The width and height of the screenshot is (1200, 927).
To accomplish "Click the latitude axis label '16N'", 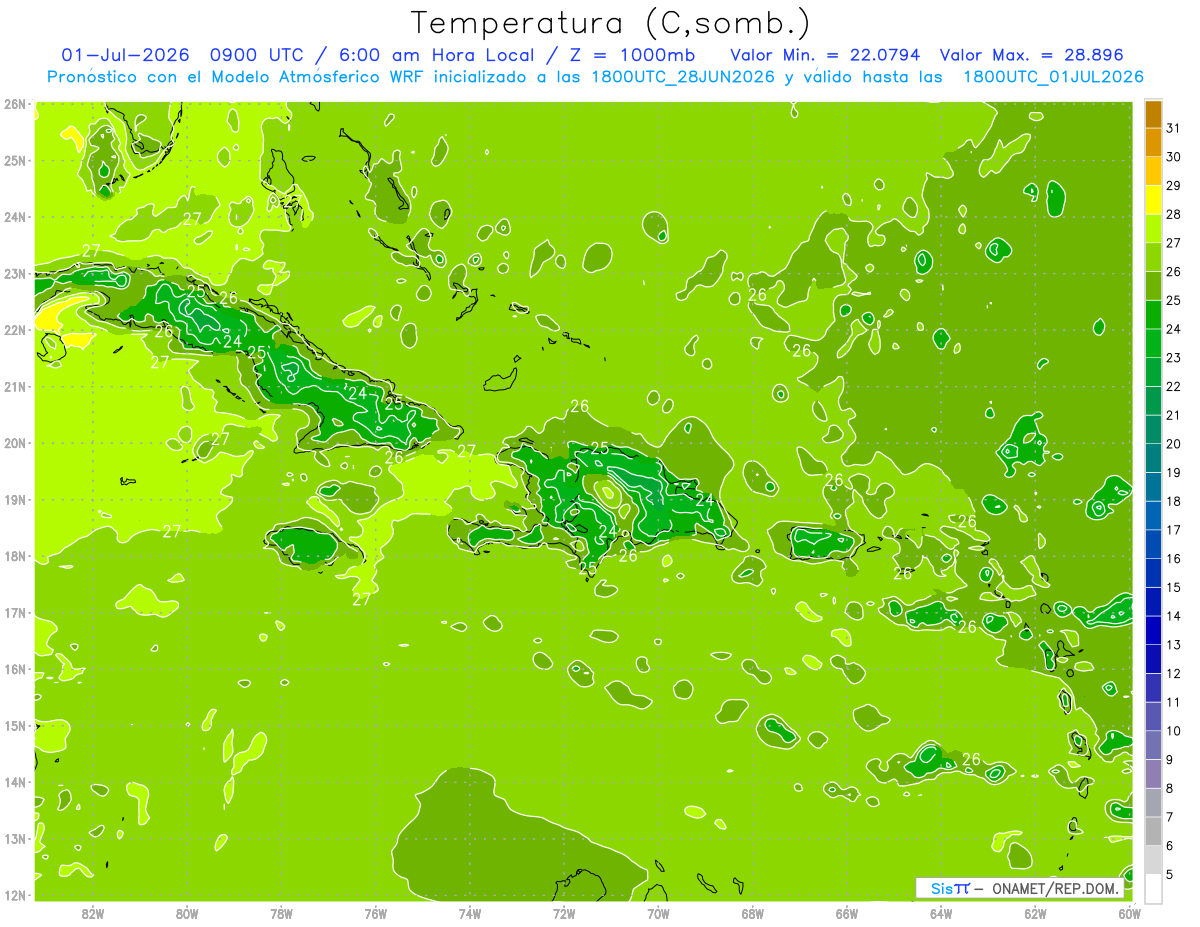I will [14, 669].
